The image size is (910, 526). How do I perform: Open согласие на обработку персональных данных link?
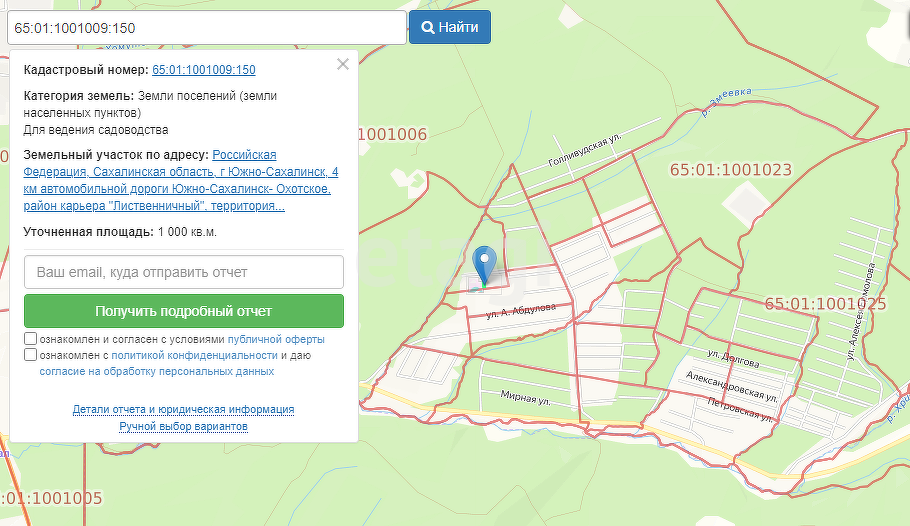tap(156, 371)
